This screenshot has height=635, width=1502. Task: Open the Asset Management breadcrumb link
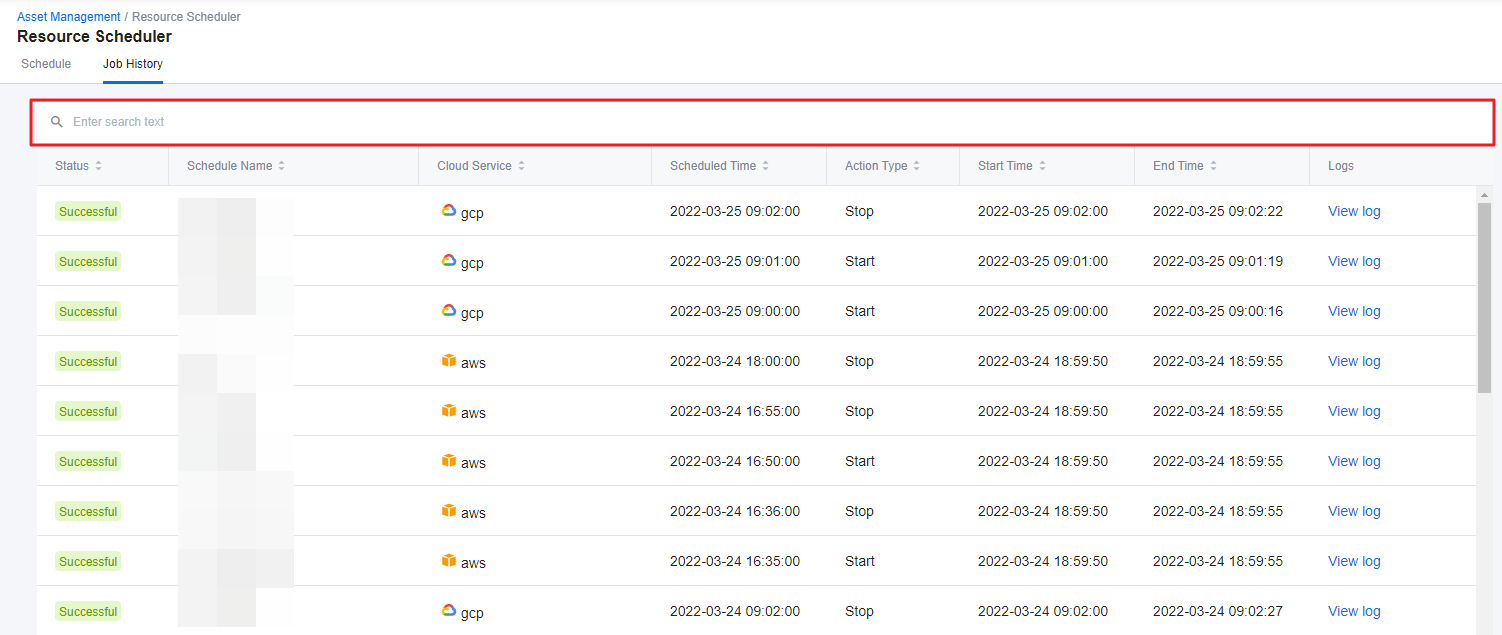click(68, 17)
